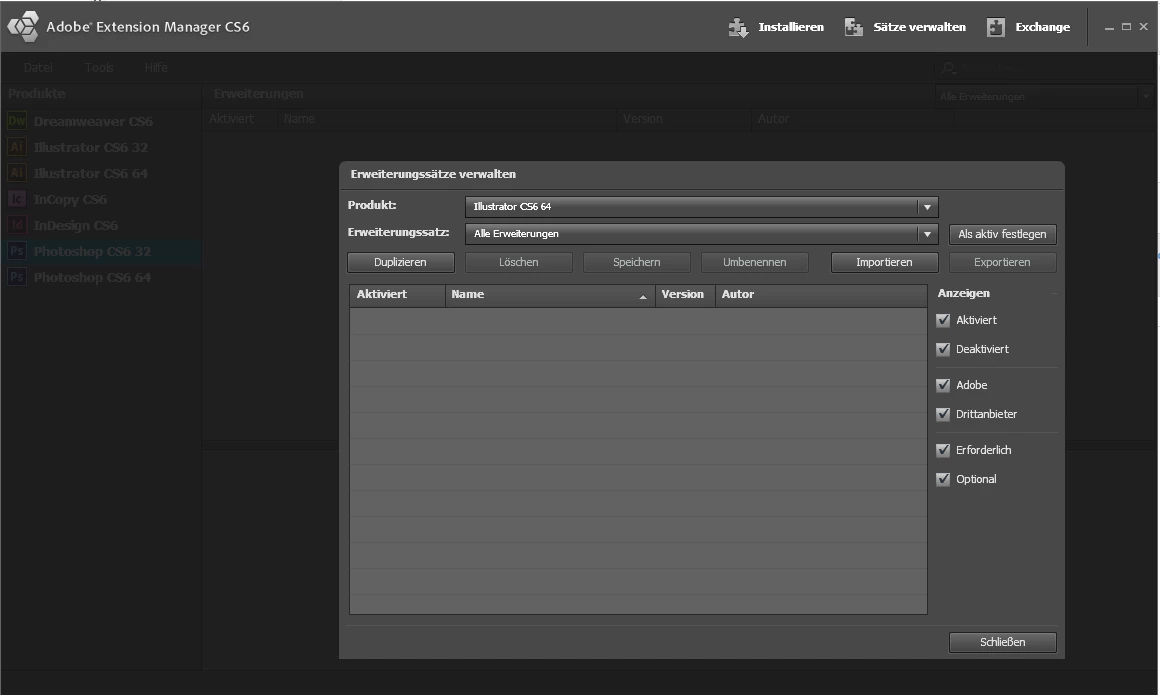The image size is (1160, 695).
Task: Select the Dreamweaver CS6 product icon
Action: pos(16,121)
